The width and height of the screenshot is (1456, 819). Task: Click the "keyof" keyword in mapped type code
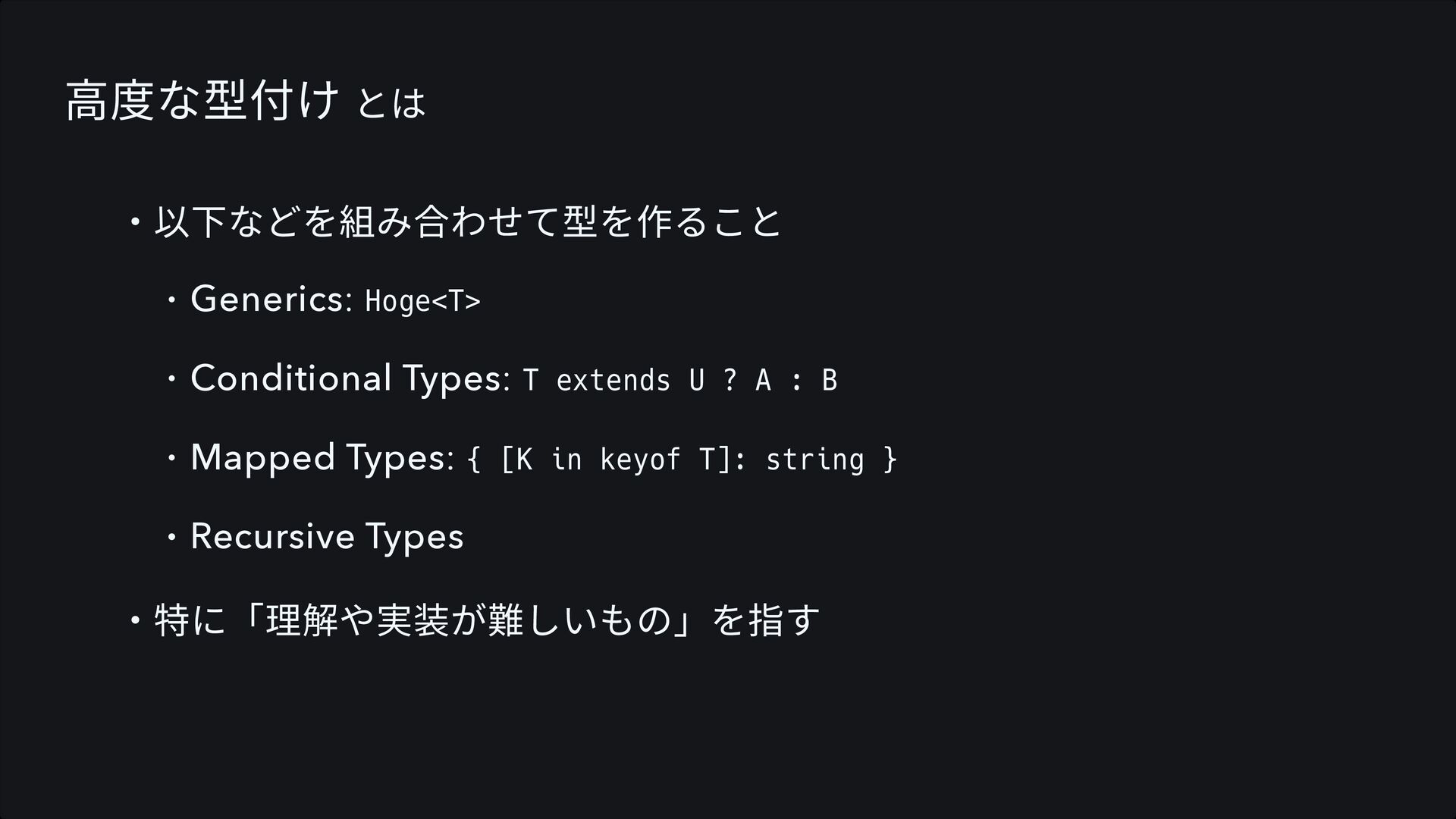click(640, 460)
